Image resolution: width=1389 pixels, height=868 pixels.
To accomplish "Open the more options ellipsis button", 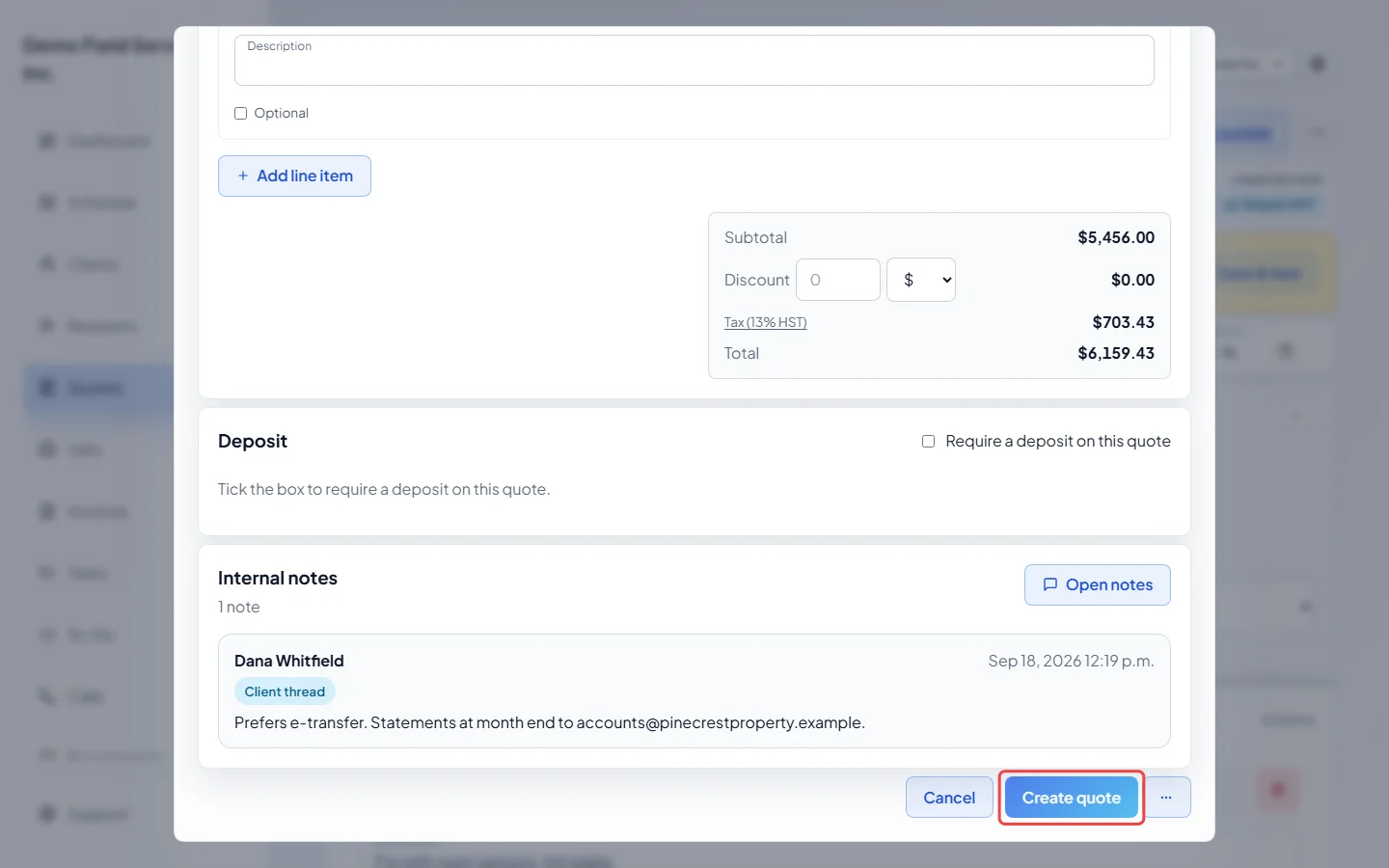I will point(1166,798).
